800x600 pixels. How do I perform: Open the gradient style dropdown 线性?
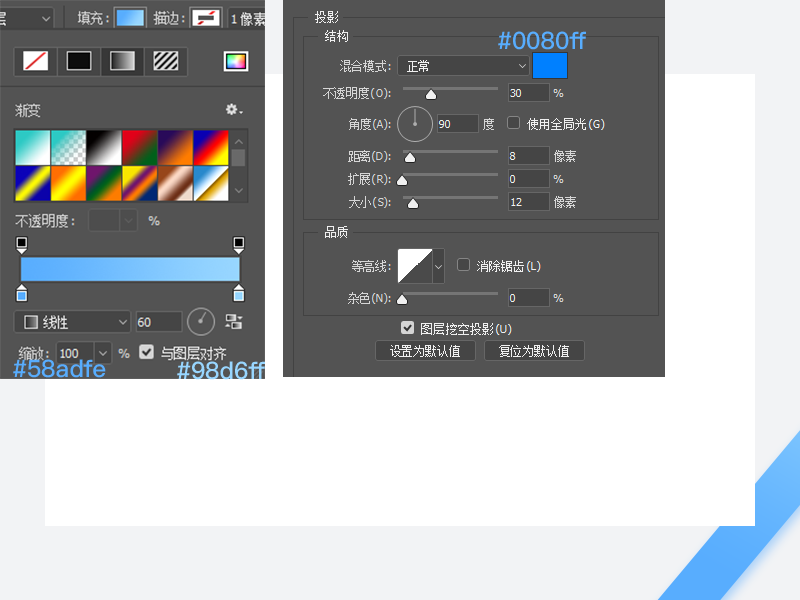pyautogui.click(x=72, y=322)
